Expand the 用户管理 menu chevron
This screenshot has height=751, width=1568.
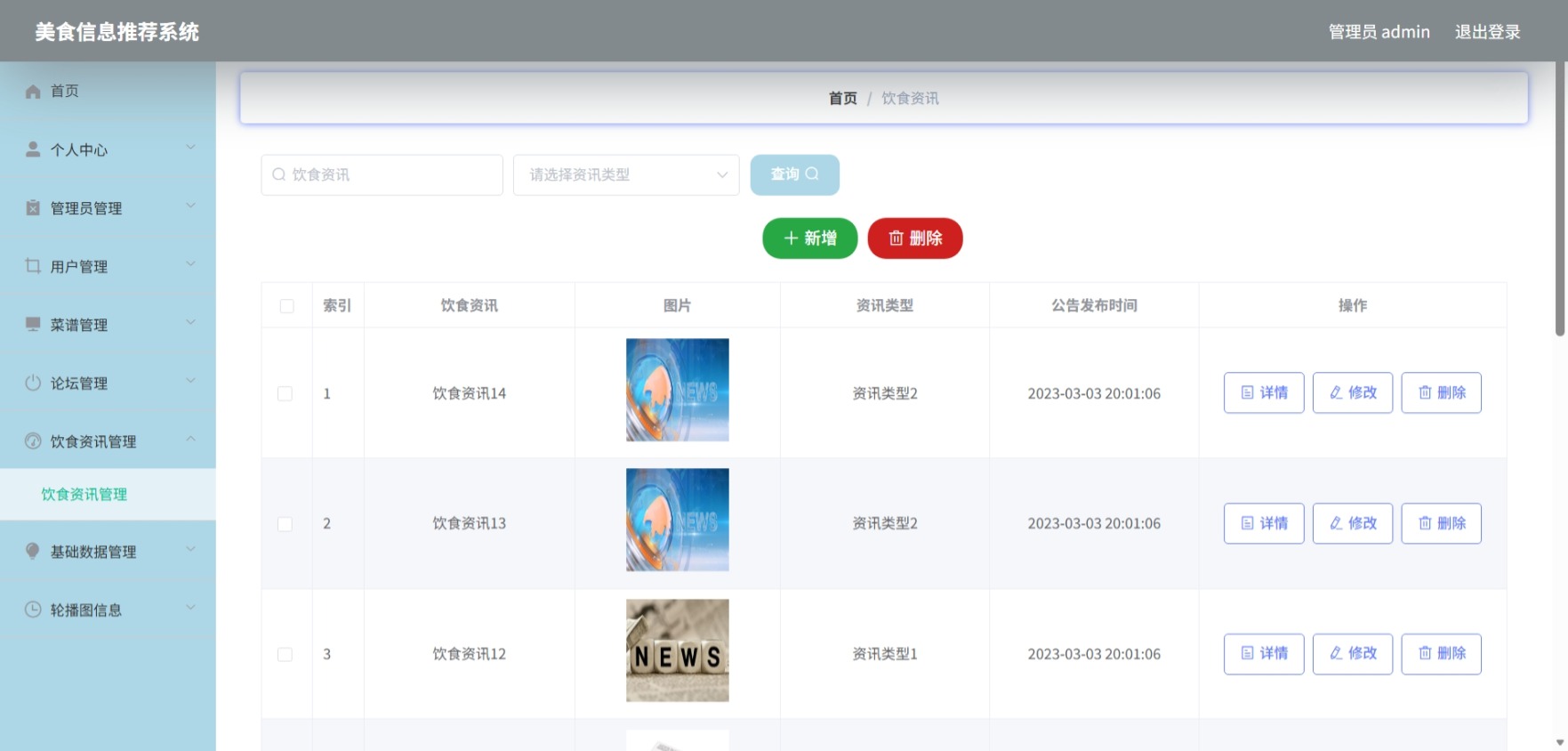pyautogui.click(x=190, y=264)
